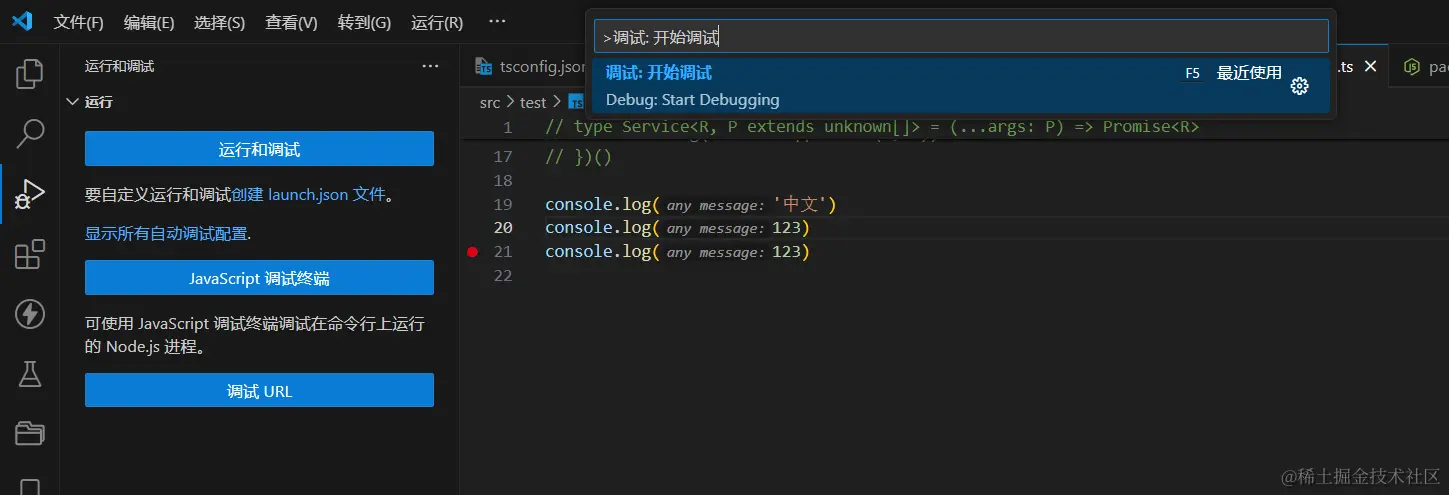Open the Extensions view icon
The width and height of the screenshot is (1449, 495).
pyautogui.click(x=29, y=254)
